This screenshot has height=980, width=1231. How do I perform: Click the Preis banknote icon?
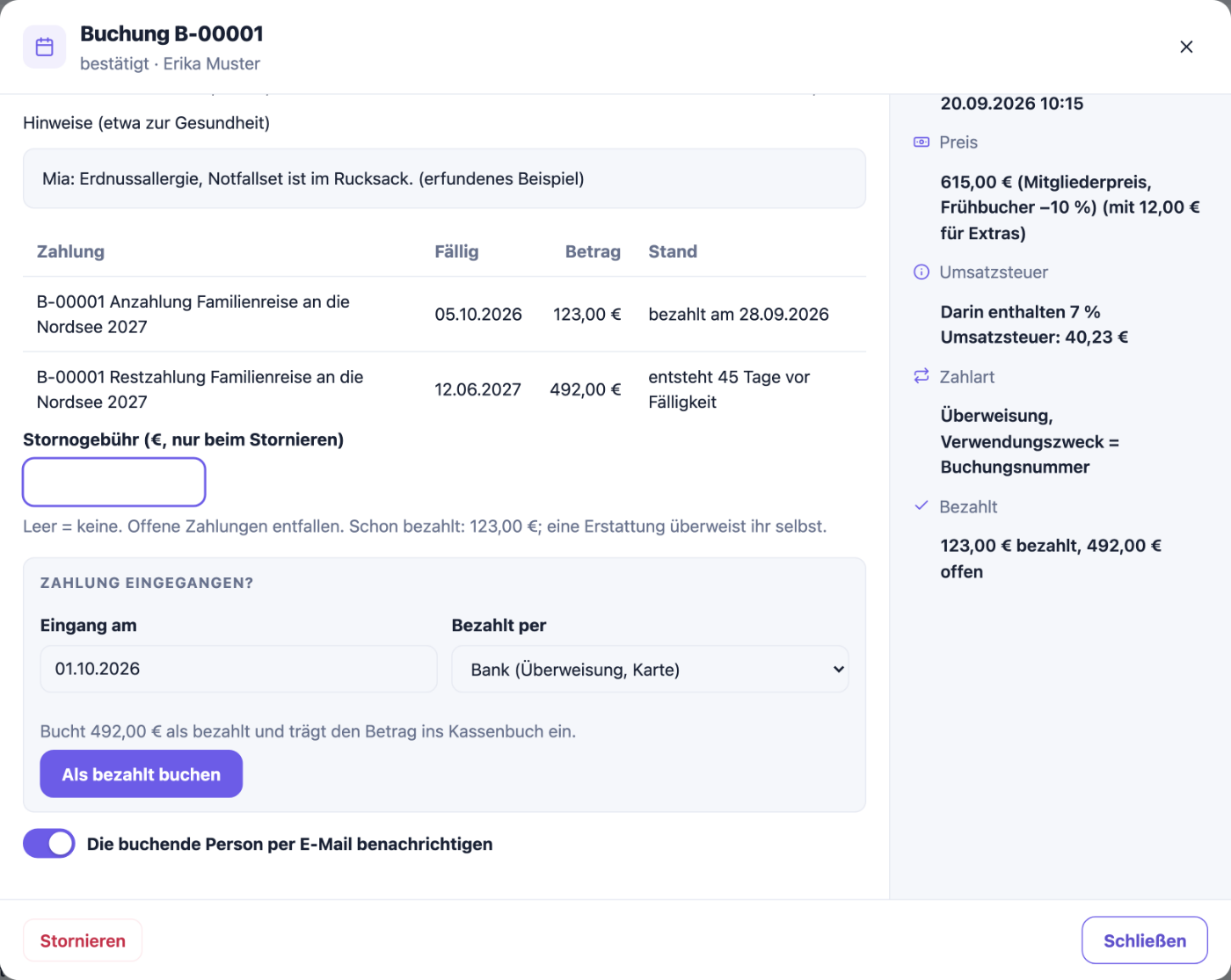coord(921,142)
